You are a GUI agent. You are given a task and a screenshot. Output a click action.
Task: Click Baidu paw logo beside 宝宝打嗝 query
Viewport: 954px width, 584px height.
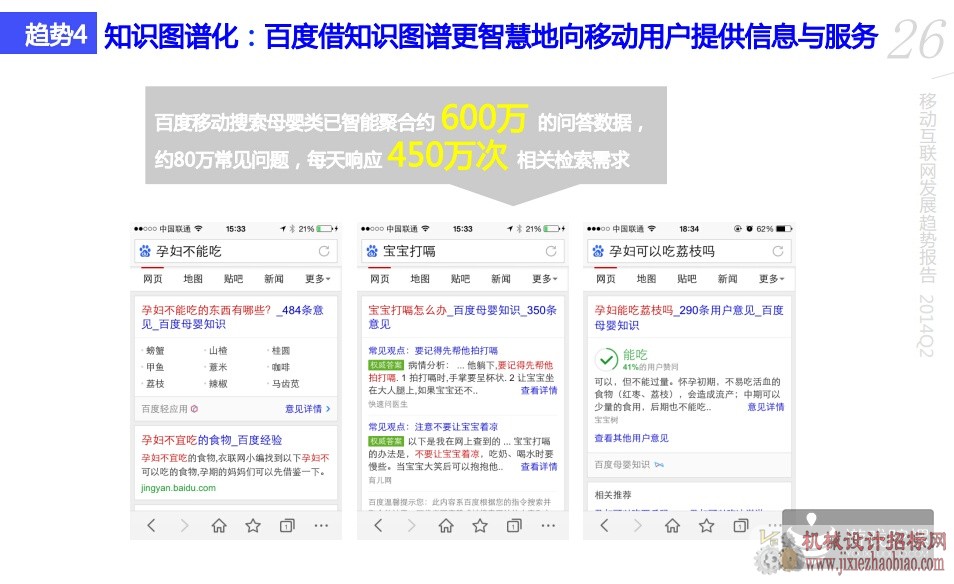pos(372,251)
